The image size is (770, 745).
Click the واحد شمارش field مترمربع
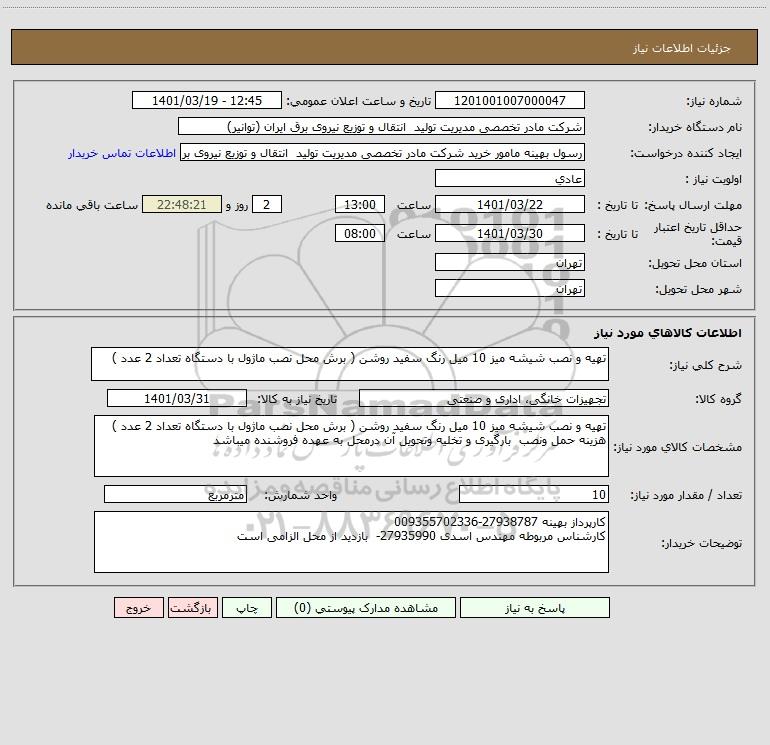175,495
